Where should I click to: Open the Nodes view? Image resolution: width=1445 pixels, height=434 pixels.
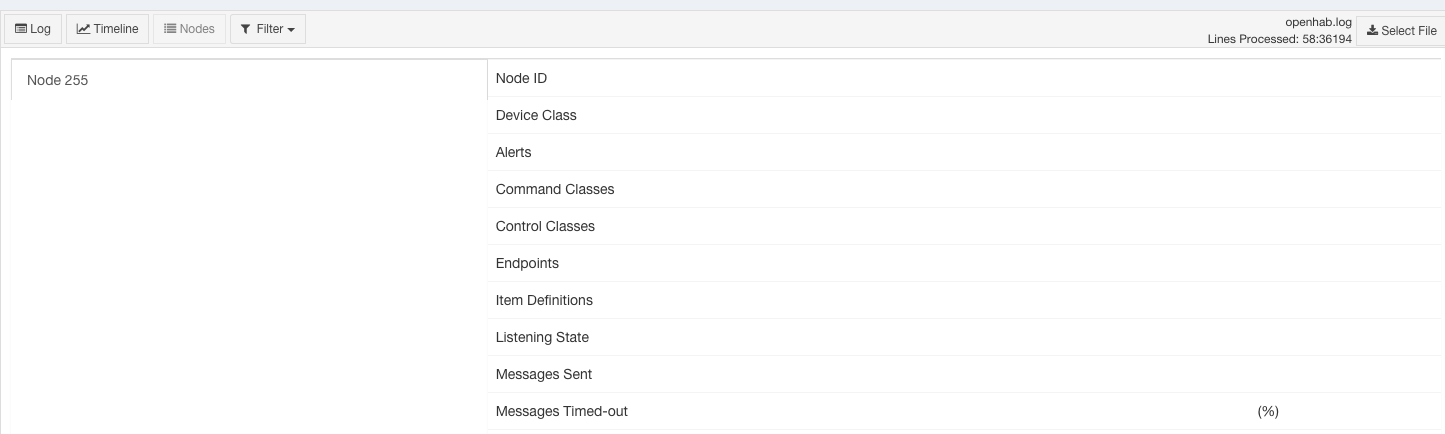(189, 29)
